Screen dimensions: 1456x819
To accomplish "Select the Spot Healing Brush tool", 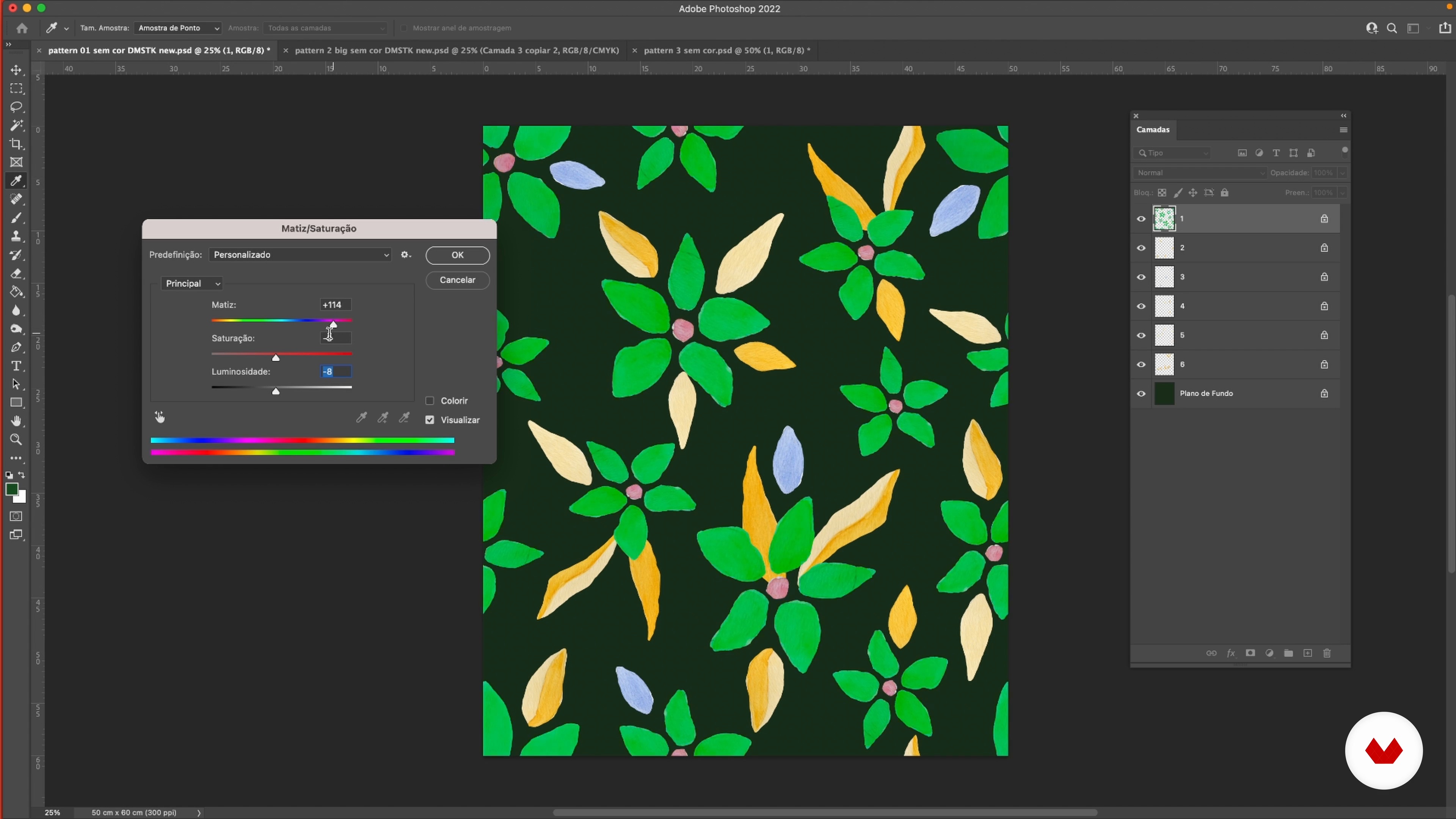I will [x=16, y=199].
